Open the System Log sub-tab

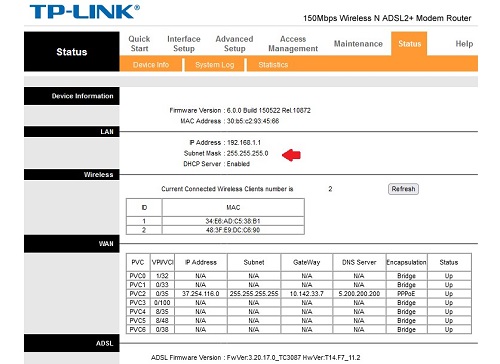[215, 65]
